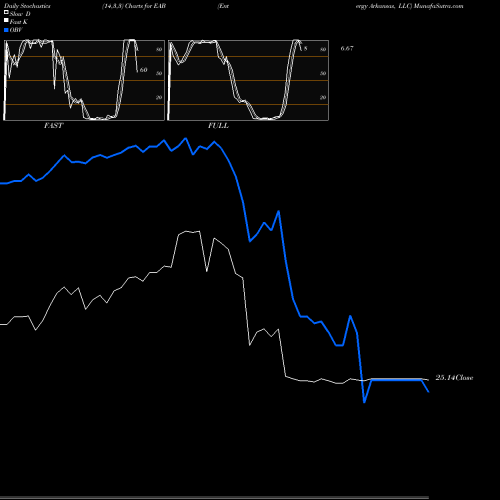Click the blue OBV legend swatch
The image size is (500, 500).
point(6,30)
